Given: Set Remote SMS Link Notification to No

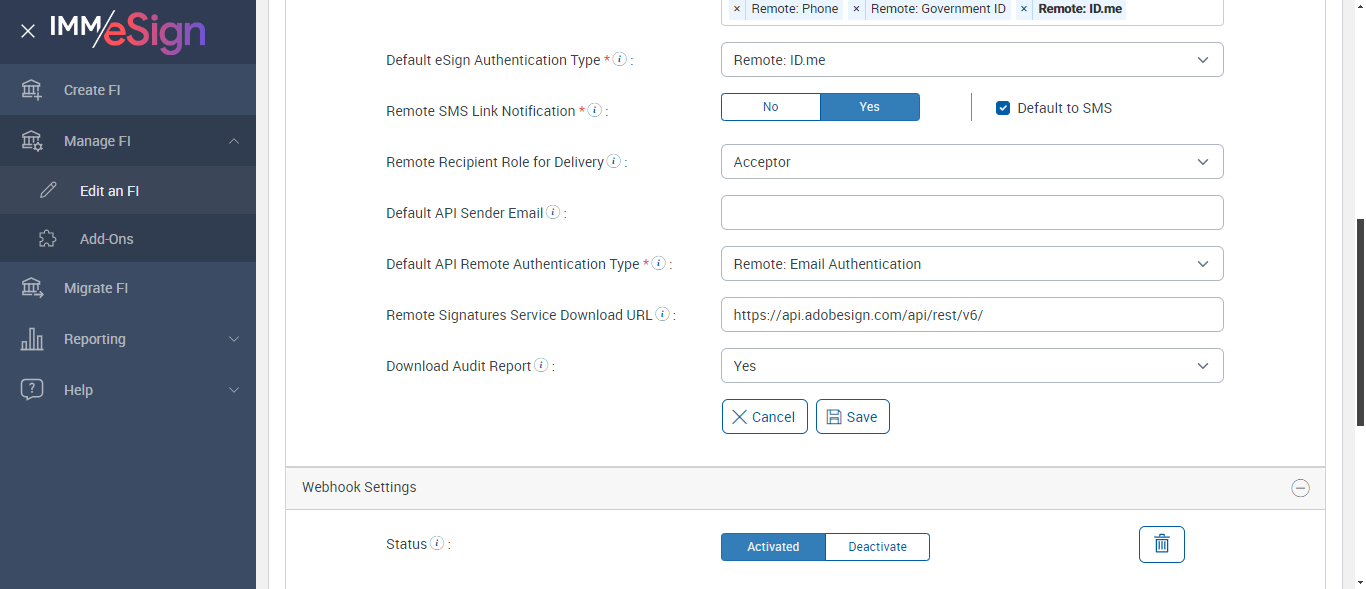Looking at the screenshot, I should [770, 107].
